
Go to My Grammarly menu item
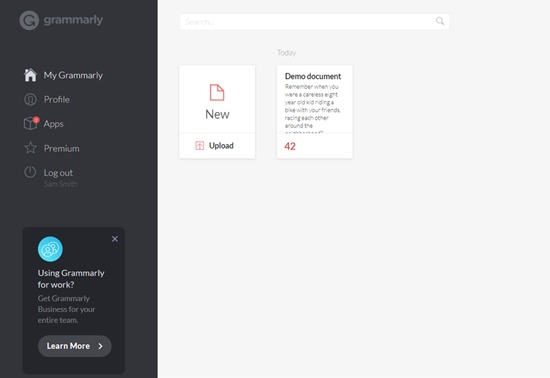point(73,75)
